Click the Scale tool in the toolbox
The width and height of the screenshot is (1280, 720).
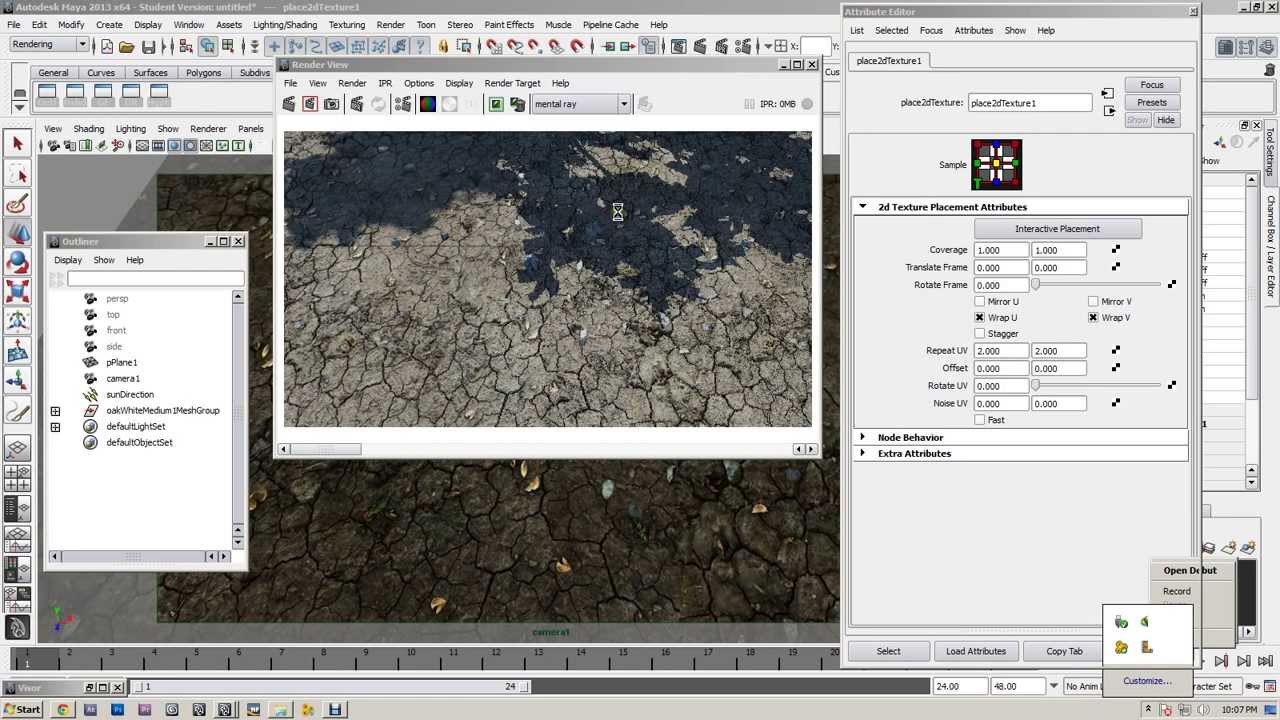(x=17, y=293)
